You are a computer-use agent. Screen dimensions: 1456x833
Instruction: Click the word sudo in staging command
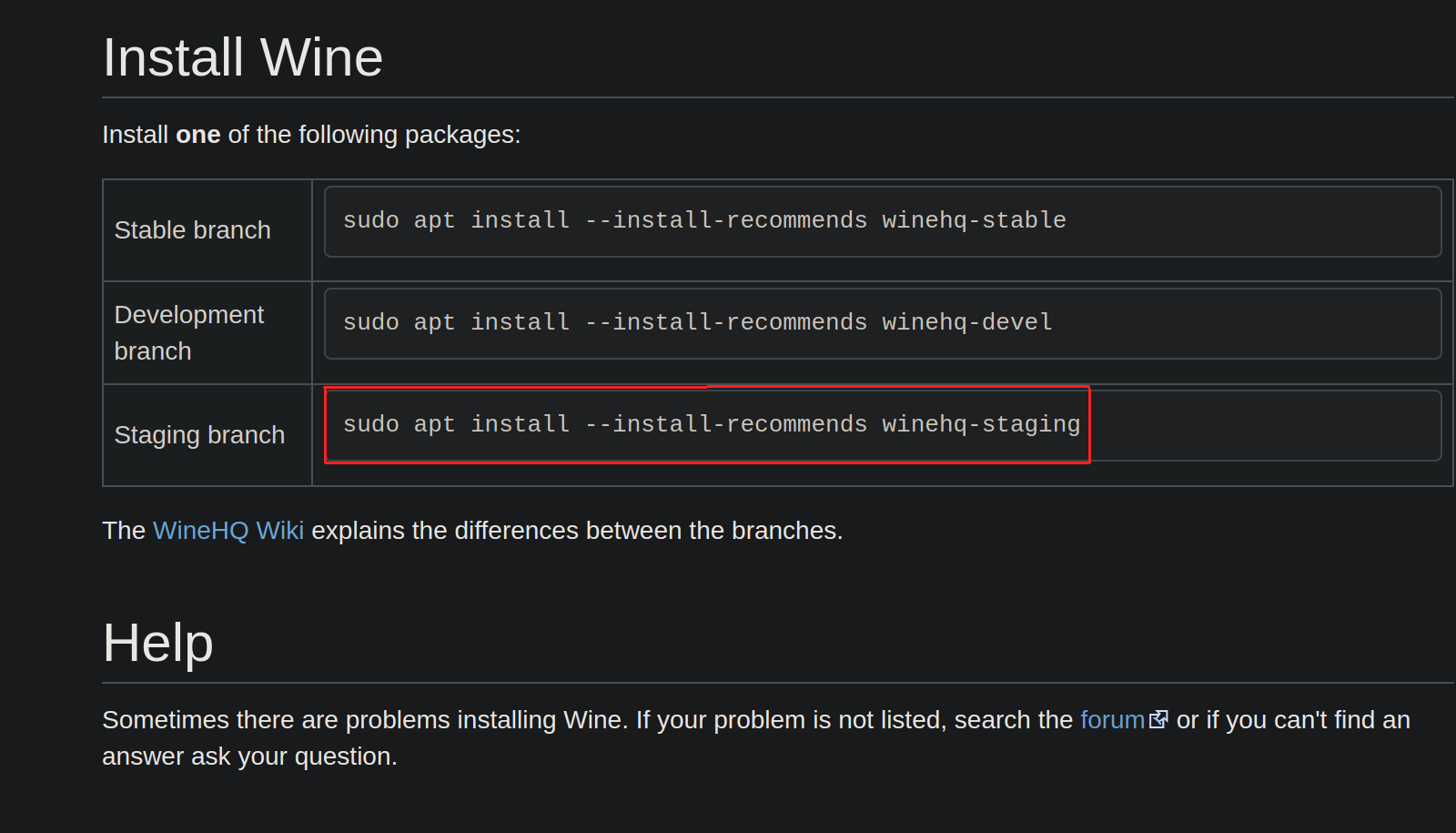click(x=371, y=424)
